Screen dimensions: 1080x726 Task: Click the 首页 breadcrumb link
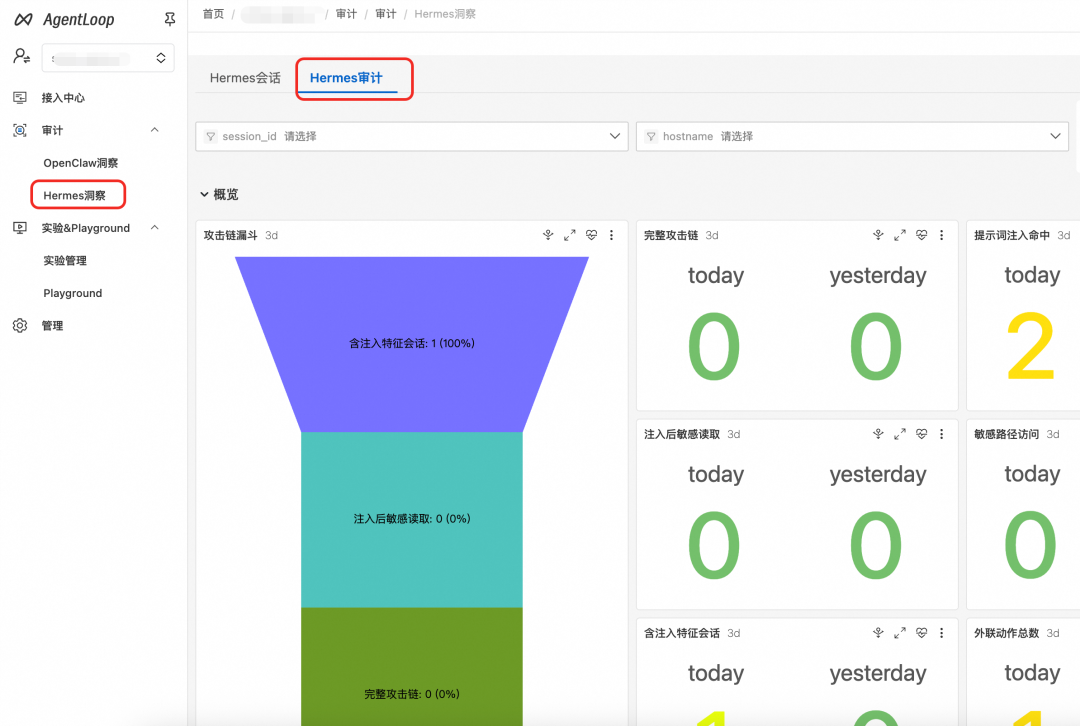213,14
